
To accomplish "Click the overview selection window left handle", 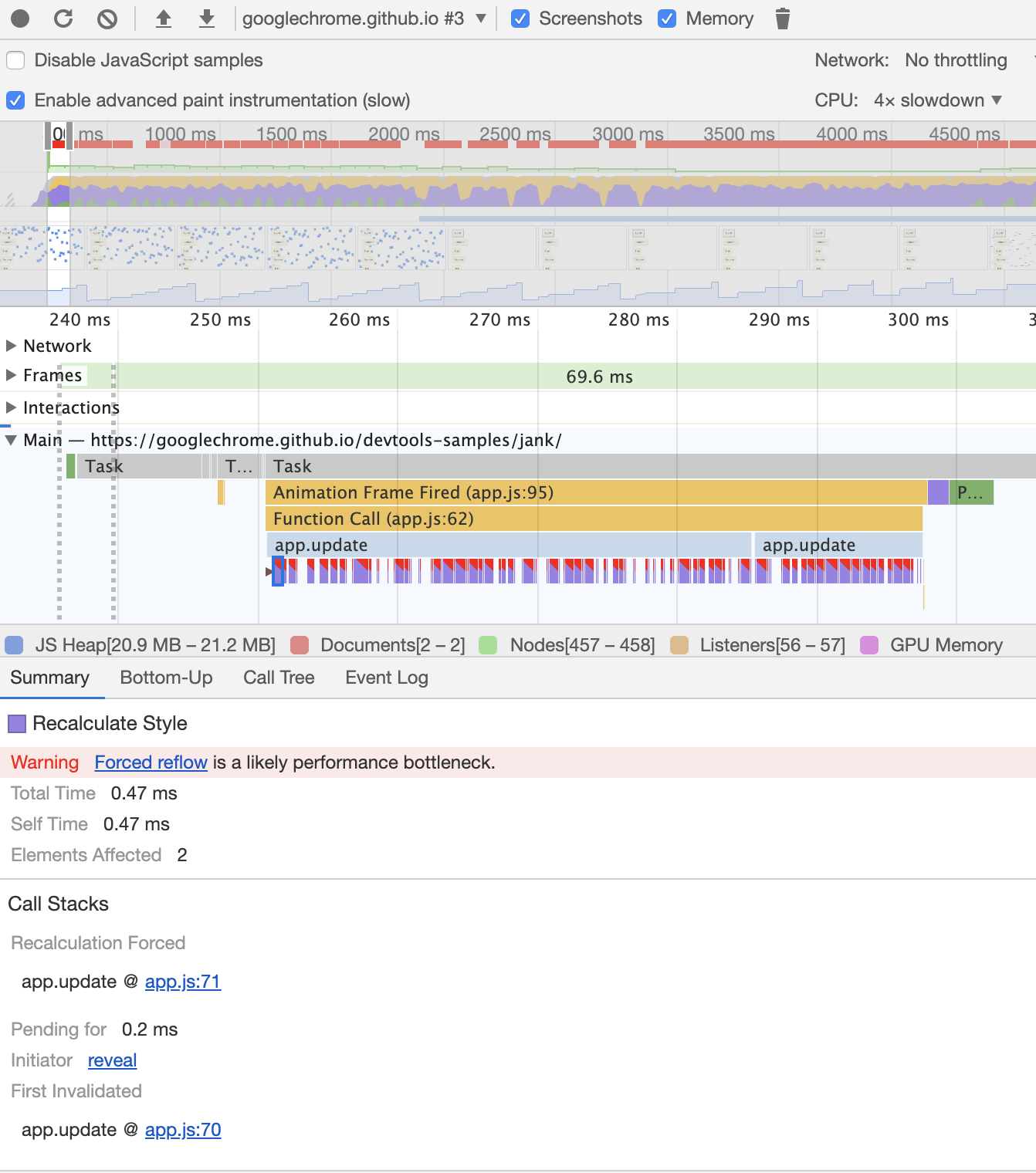I will pyautogui.click(x=48, y=135).
